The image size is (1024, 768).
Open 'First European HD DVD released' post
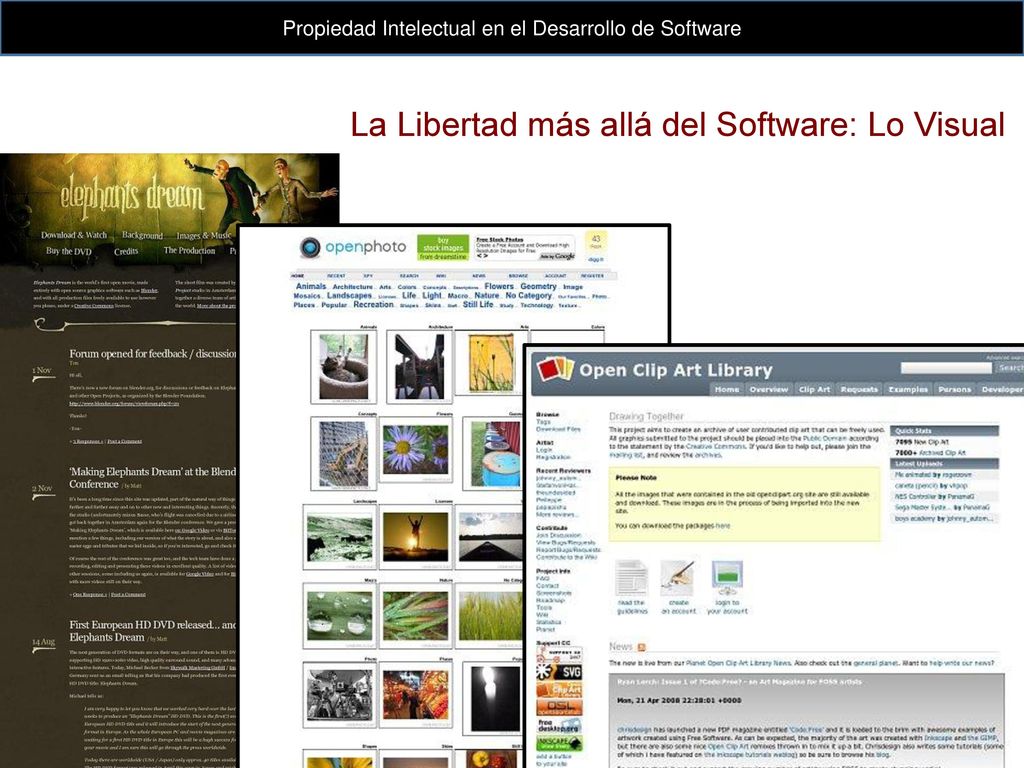pyautogui.click(x=153, y=631)
